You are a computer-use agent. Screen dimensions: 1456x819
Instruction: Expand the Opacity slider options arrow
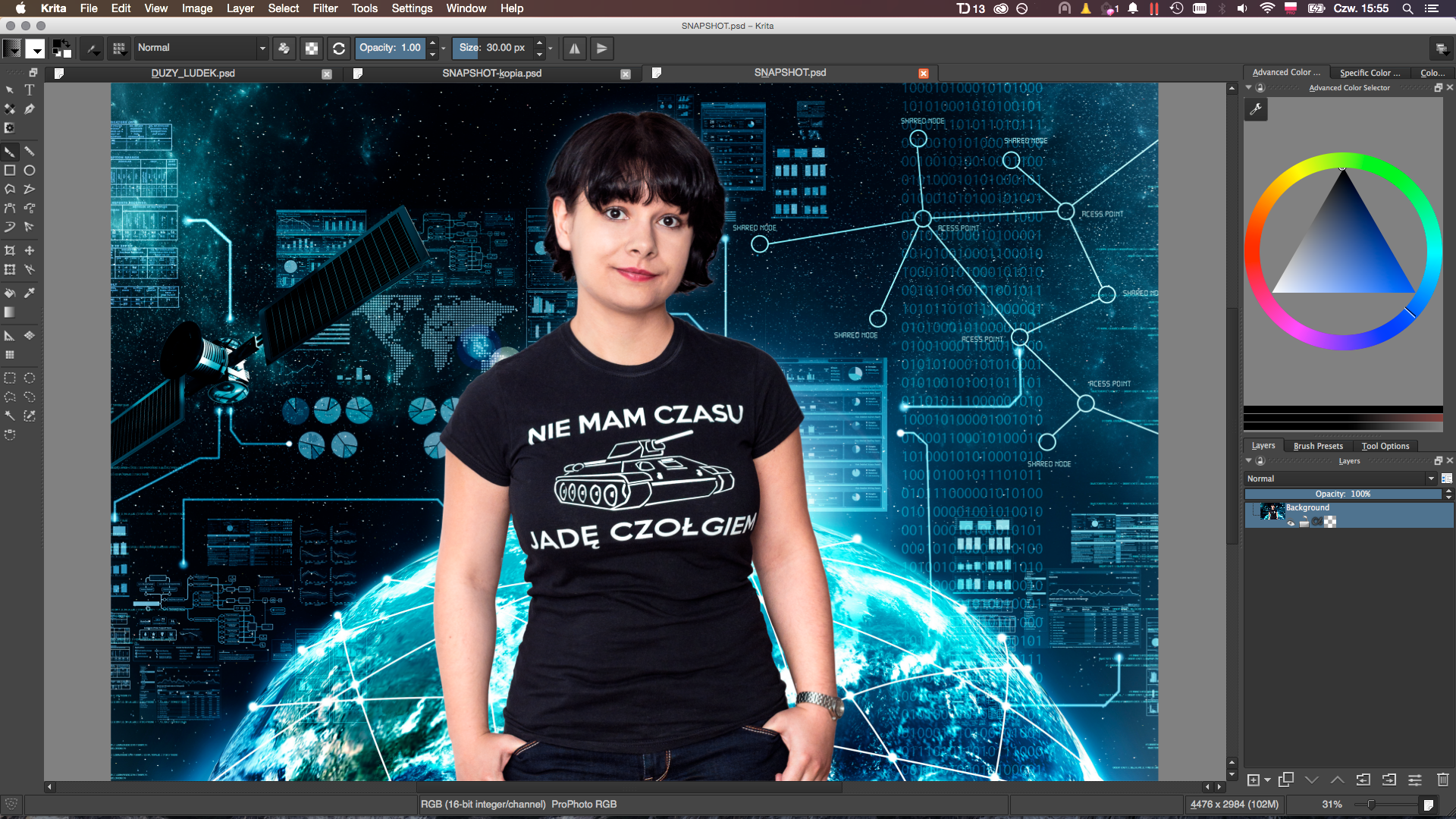pos(444,49)
